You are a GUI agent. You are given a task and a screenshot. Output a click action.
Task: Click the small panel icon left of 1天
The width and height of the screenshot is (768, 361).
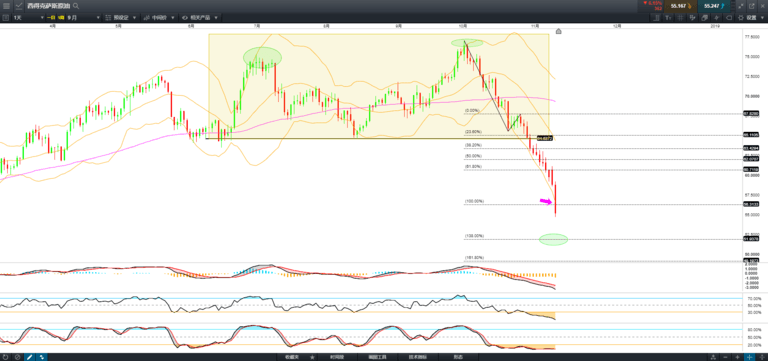6,17
